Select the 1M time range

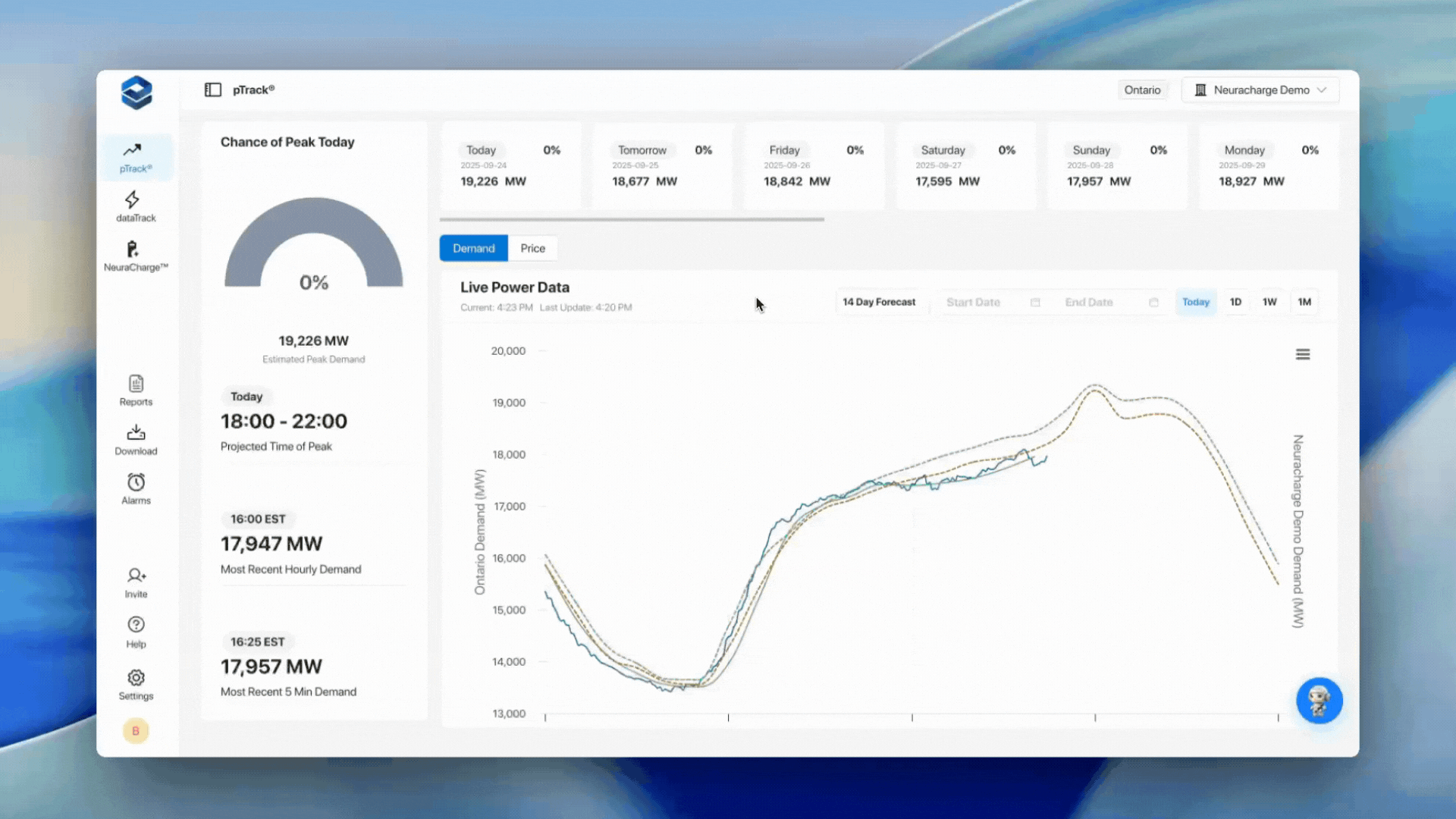(1304, 302)
